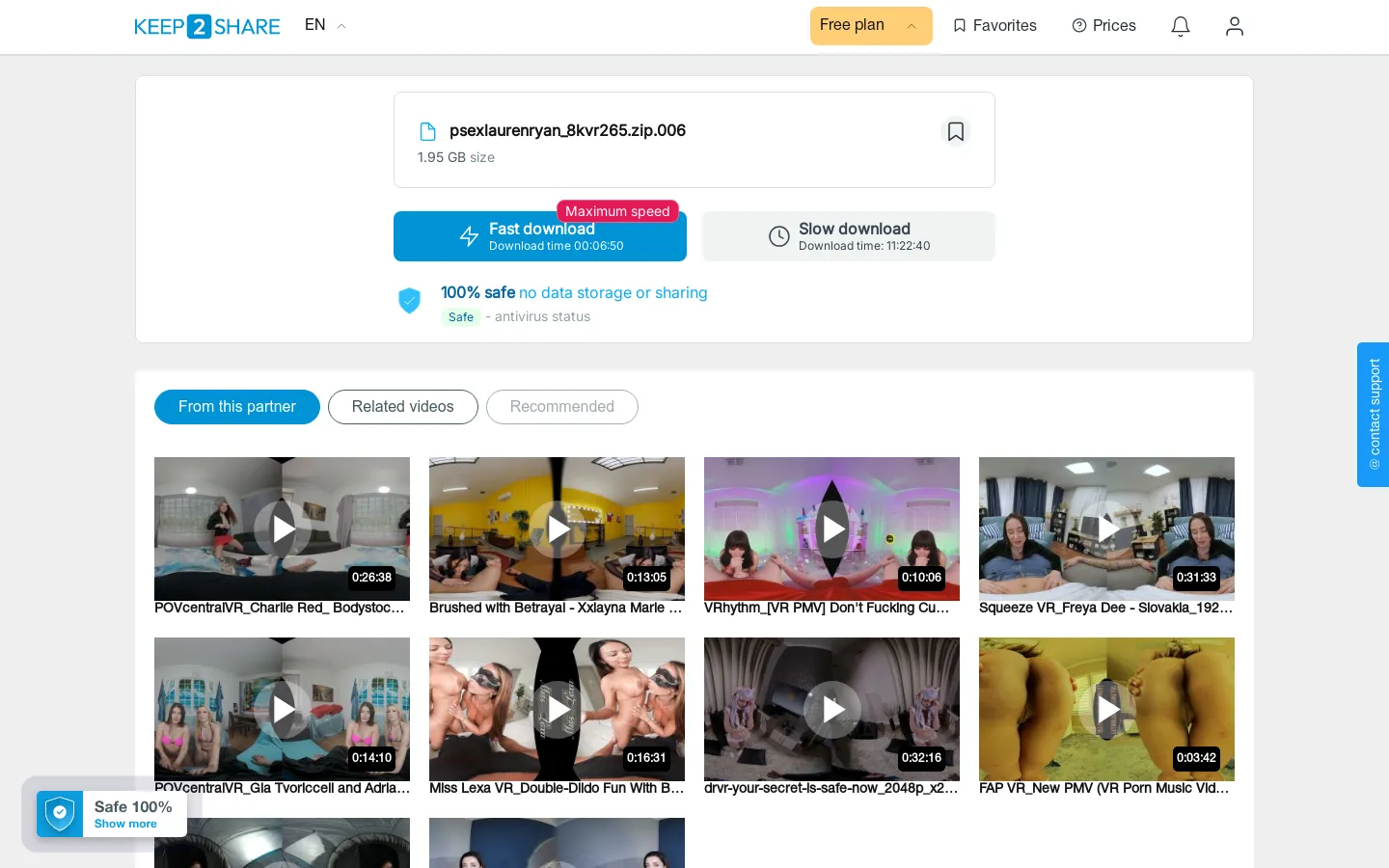Click the shield icon in Safe 100% widget
1389x868 pixels.
tap(60, 814)
